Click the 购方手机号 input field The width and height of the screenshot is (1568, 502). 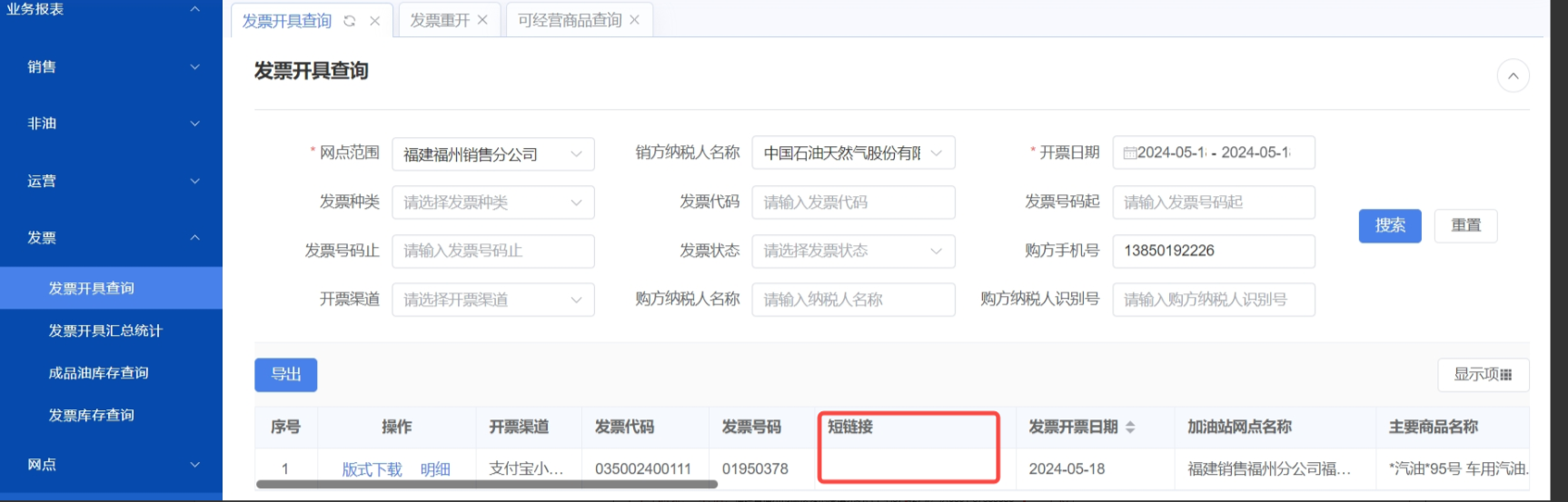[x=1213, y=251]
